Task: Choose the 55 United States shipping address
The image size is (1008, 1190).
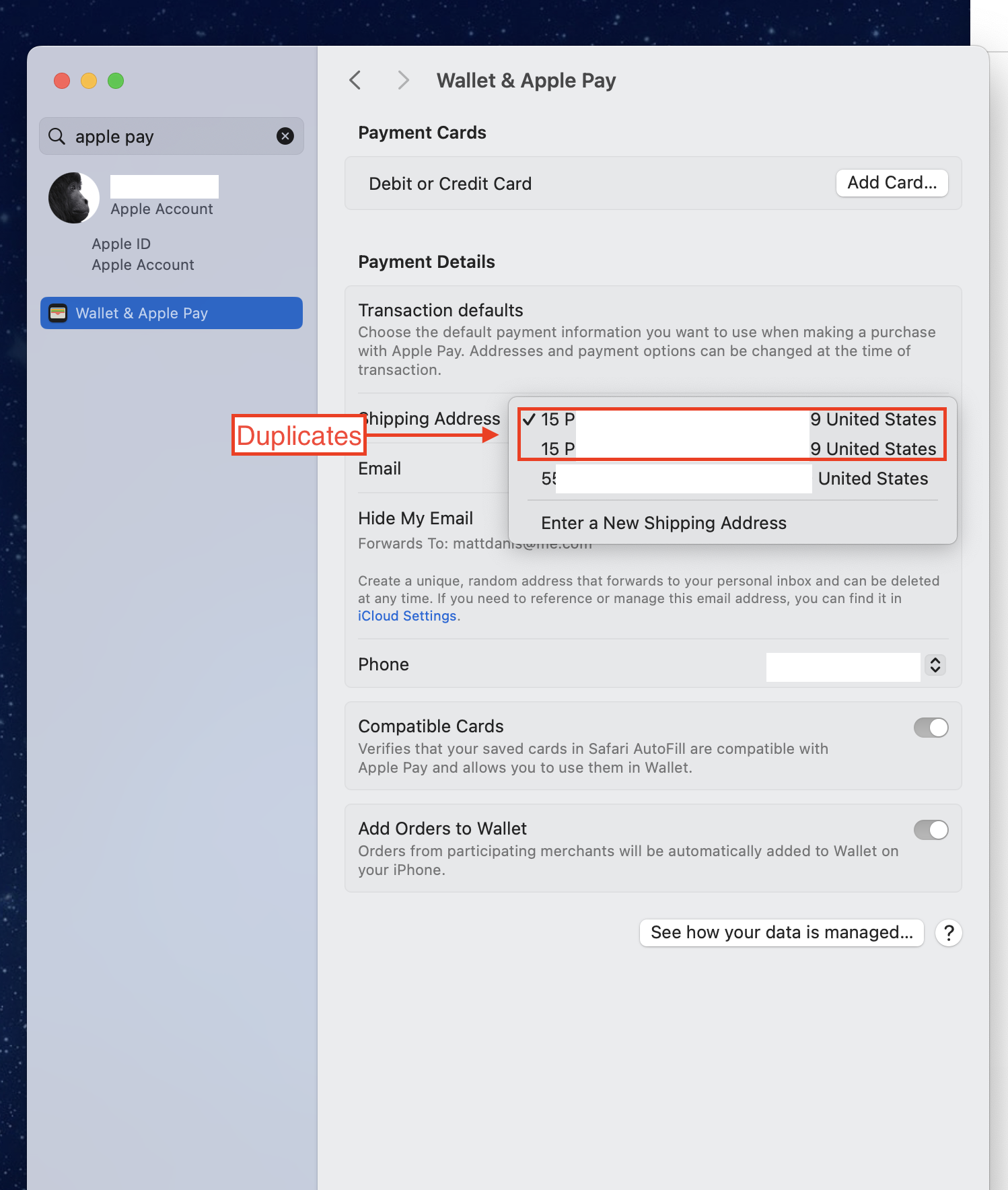Action: coord(732,479)
